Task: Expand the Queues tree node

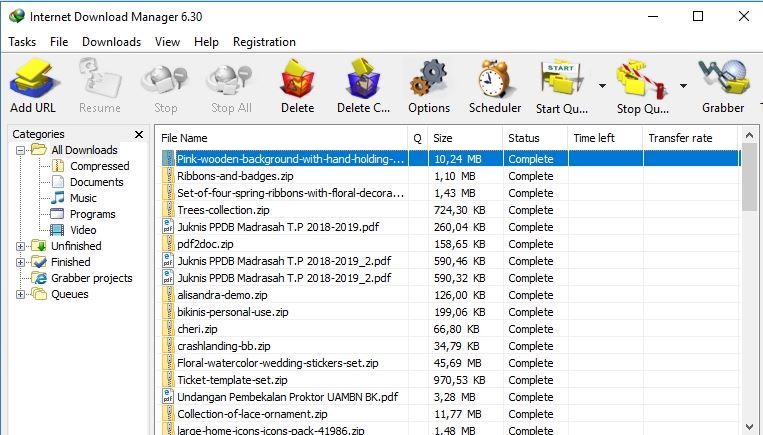Action: click(x=20, y=294)
